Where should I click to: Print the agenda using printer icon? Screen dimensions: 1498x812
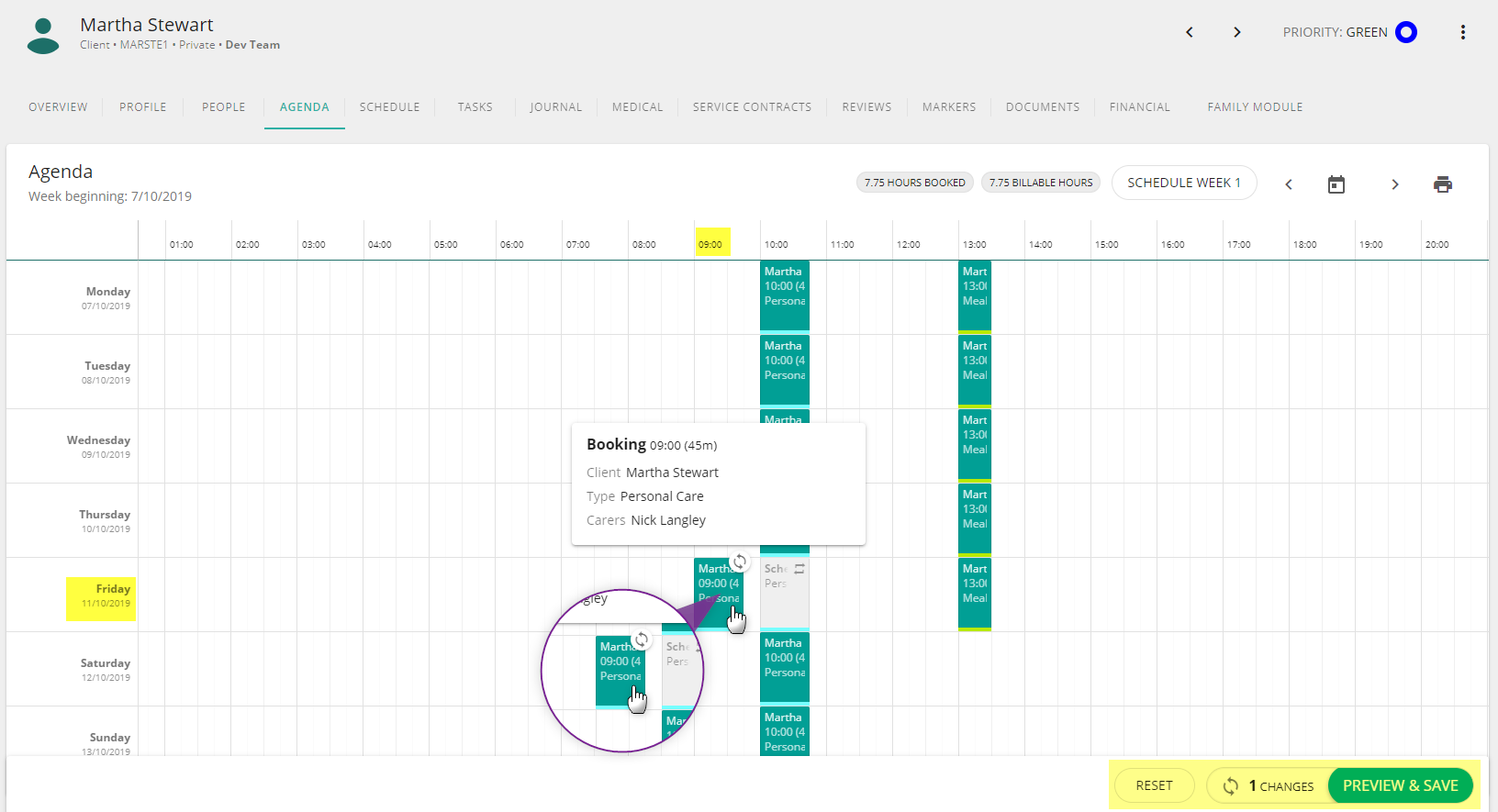[1443, 184]
